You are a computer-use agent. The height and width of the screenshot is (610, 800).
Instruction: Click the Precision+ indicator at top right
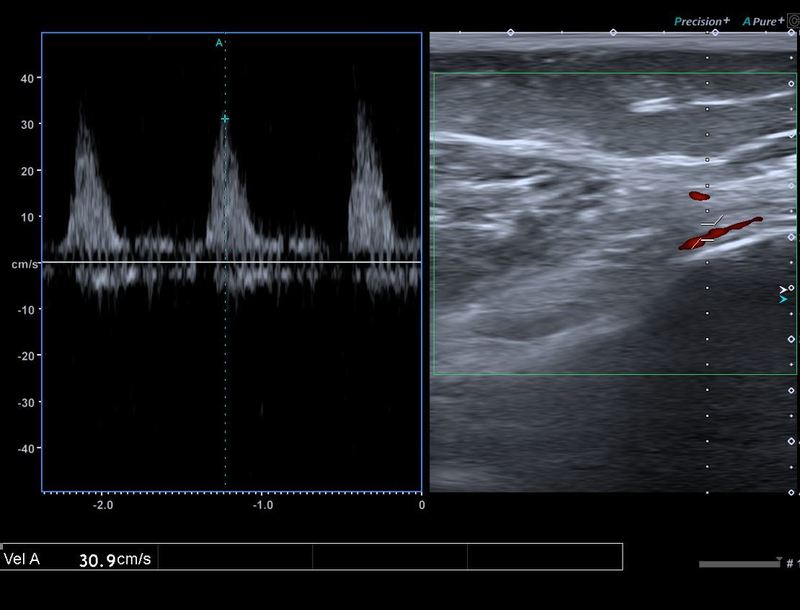(702, 20)
